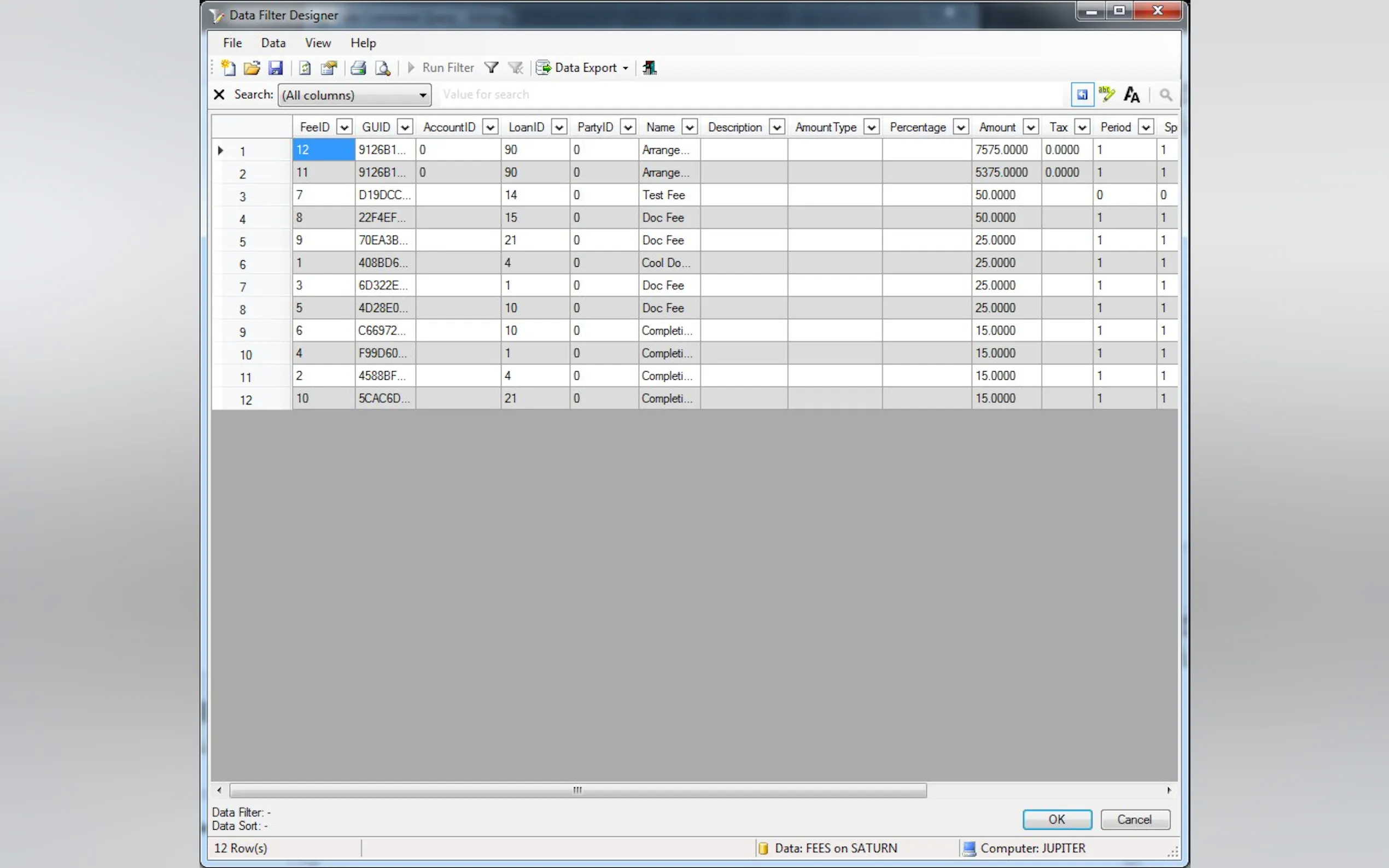
Task: Click the OK button
Action: point(1057,819)
